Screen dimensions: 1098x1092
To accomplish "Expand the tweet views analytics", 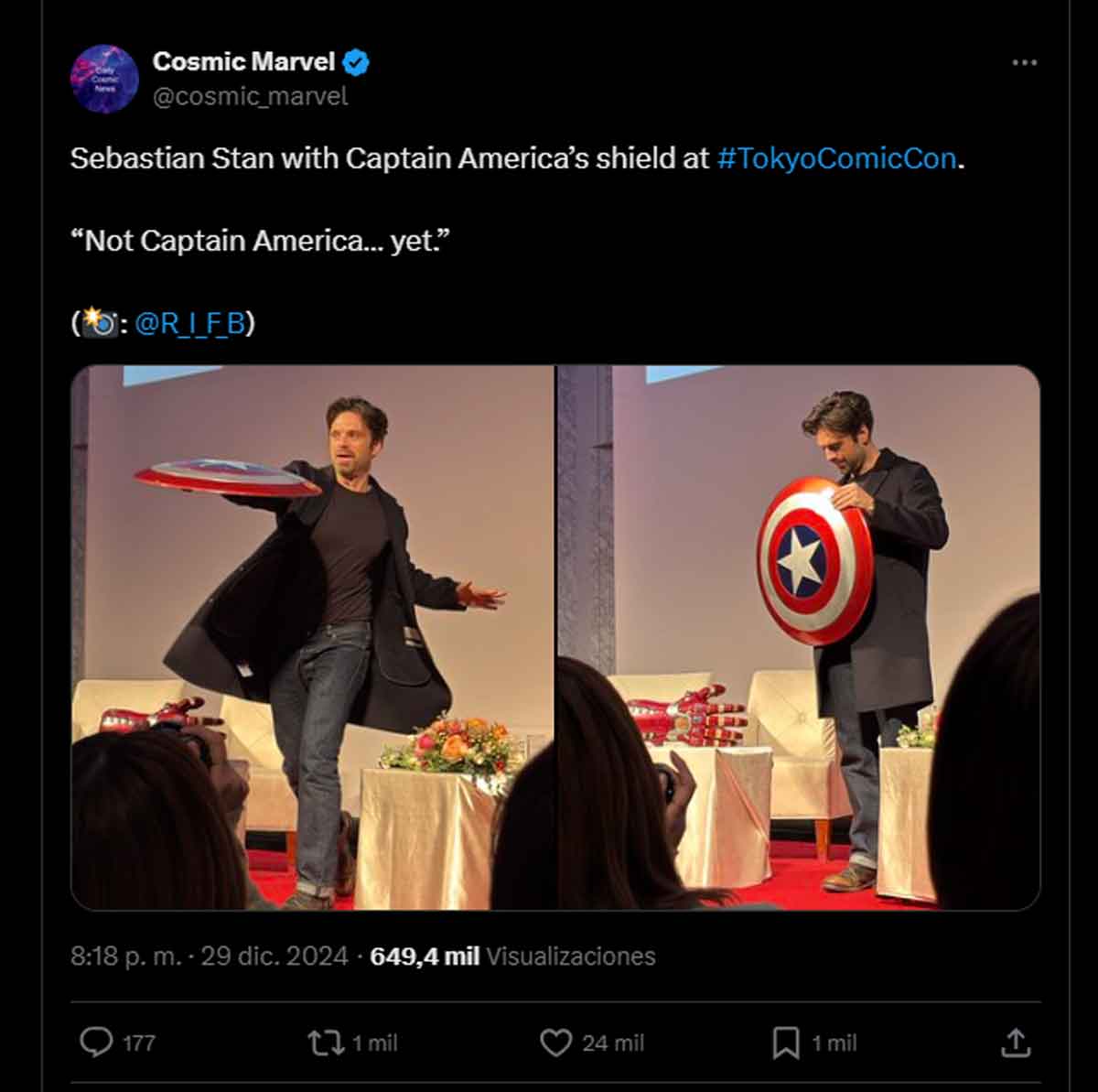I will [511, 956].
